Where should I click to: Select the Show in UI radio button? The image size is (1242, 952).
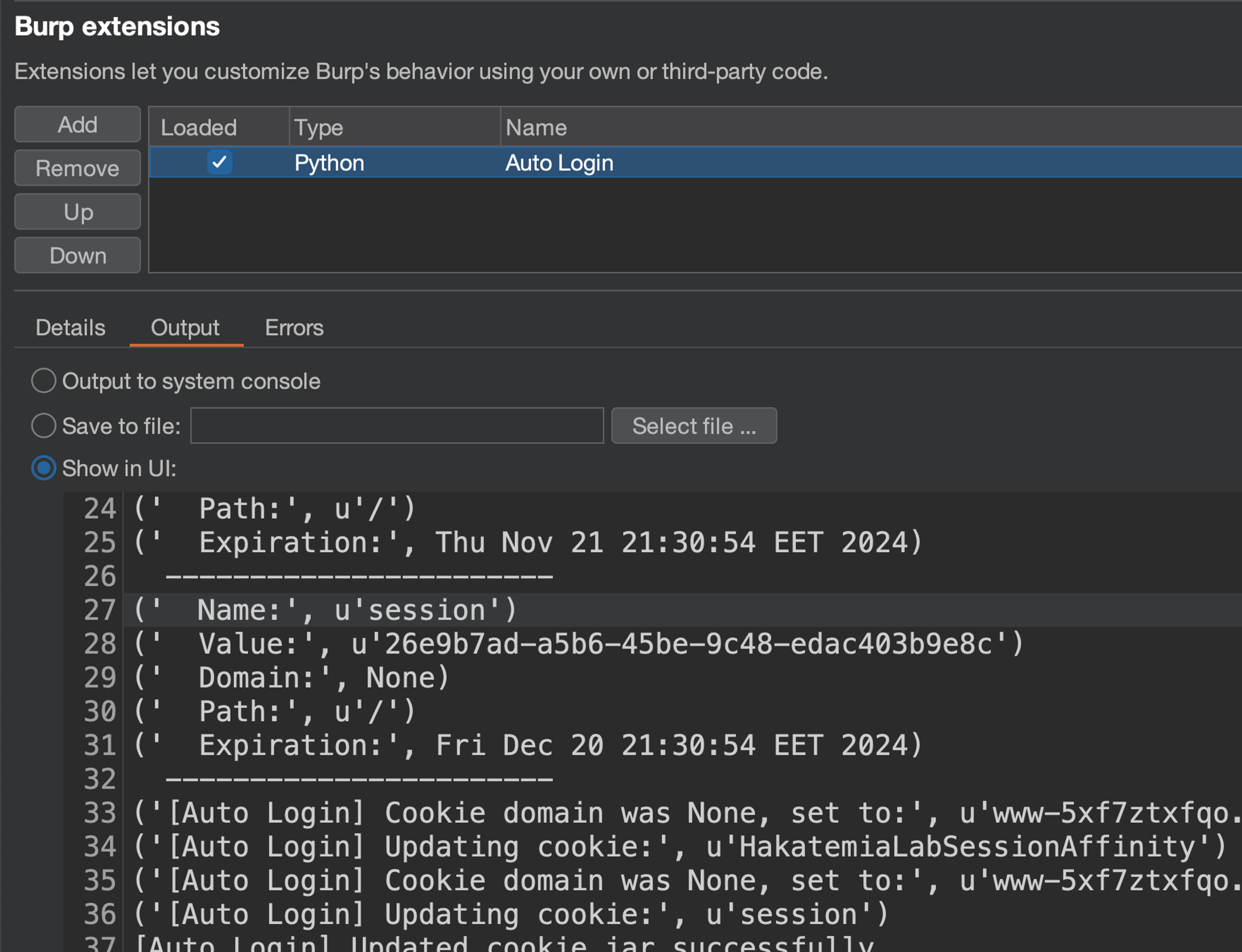click(x=44, y=468)
